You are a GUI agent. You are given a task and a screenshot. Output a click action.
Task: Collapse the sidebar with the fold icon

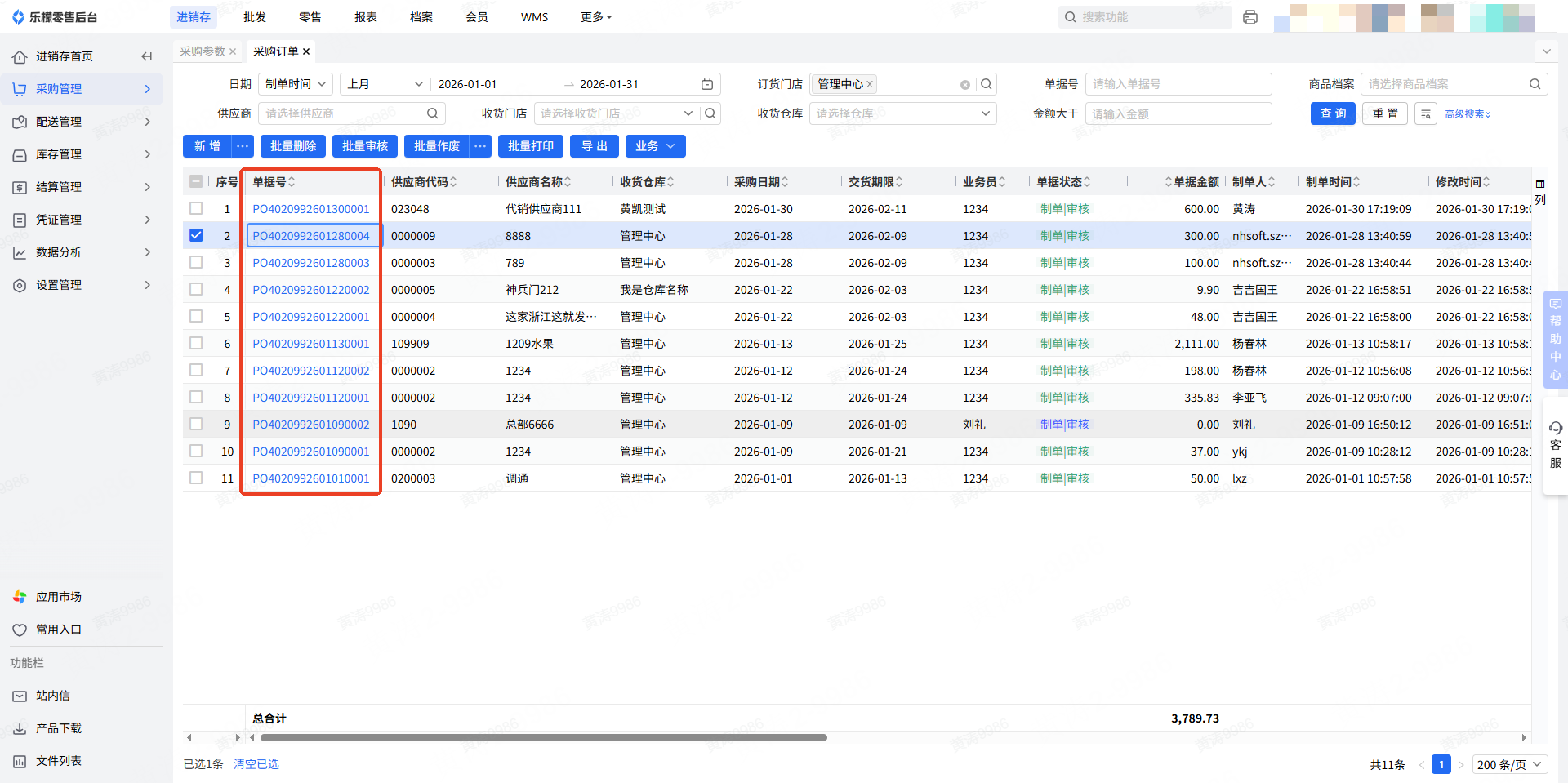tap(147, 56)
